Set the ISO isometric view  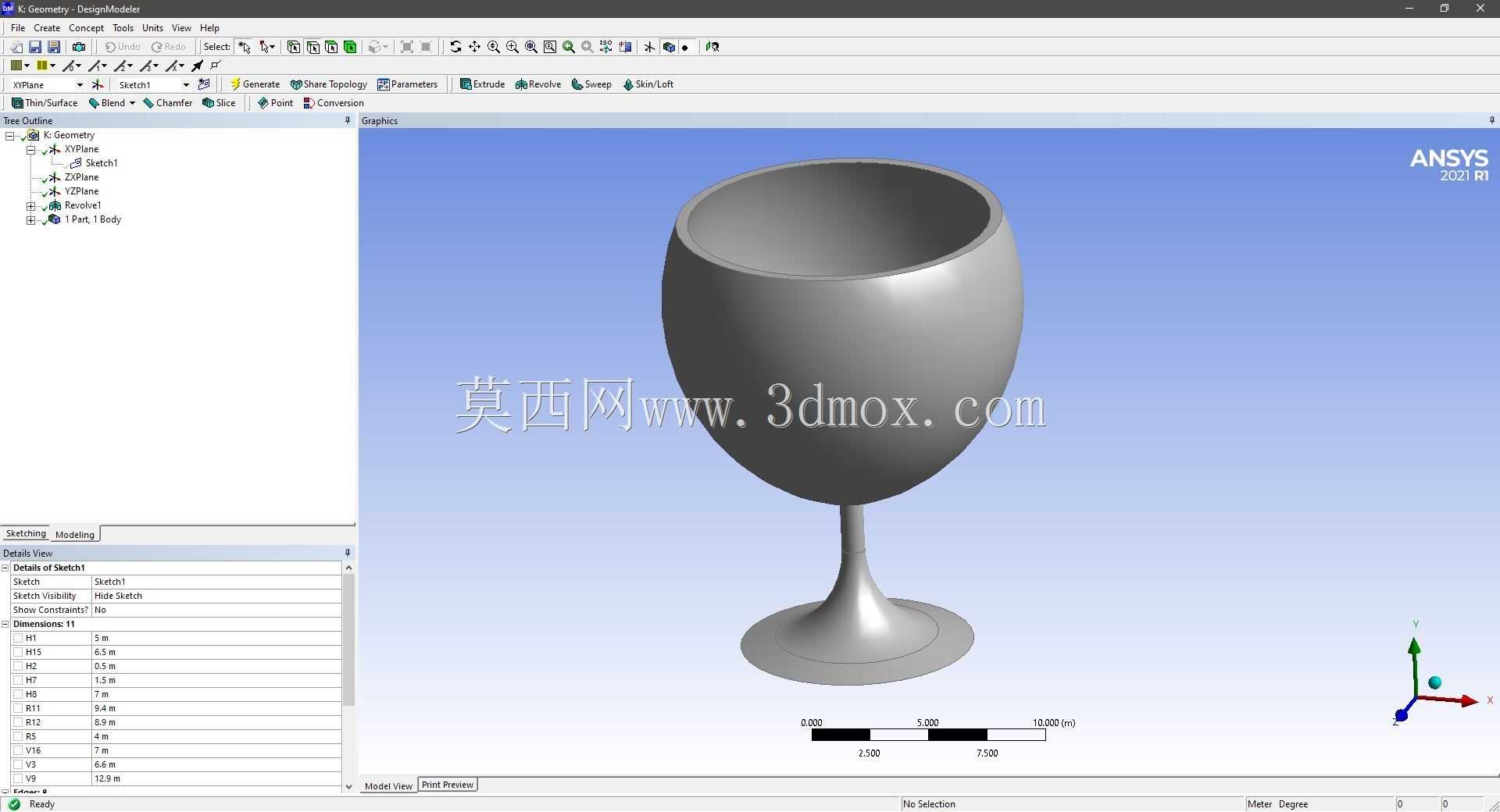606,47
